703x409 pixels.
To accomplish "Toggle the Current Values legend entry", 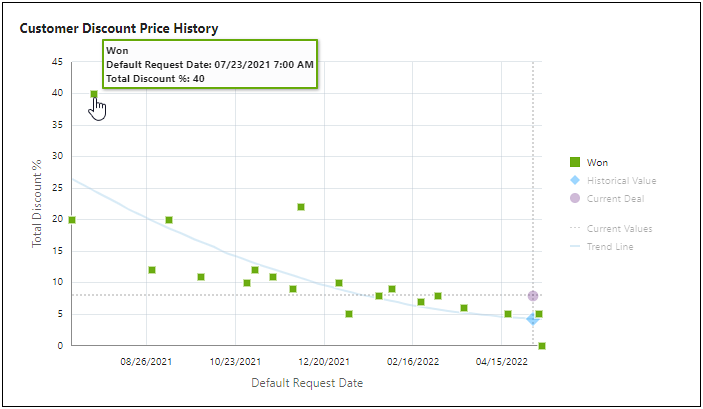I will click(x=611, y=228).
